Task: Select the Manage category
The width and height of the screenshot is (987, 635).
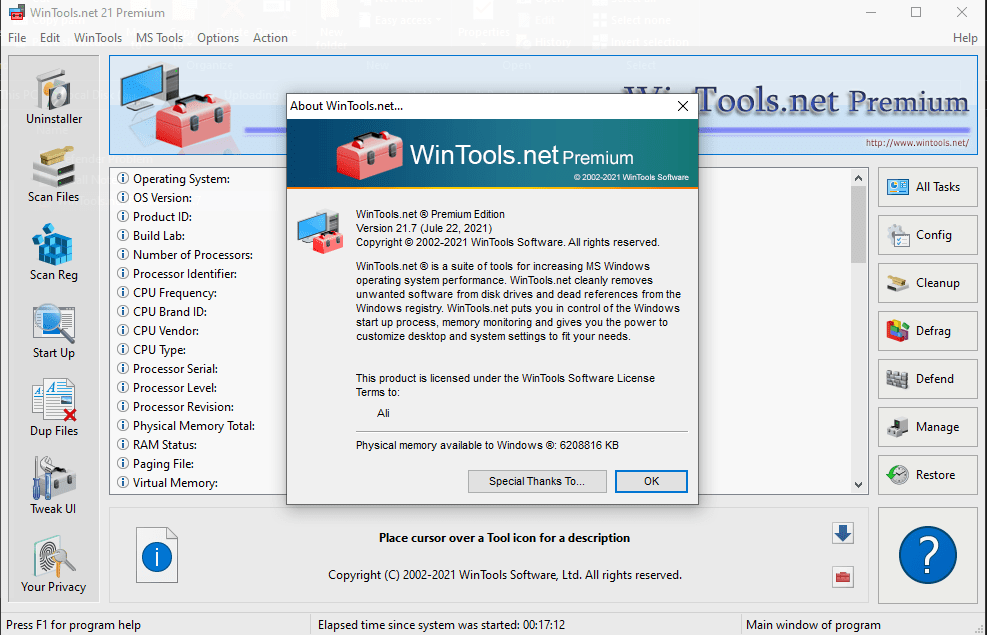Action: 927,427
